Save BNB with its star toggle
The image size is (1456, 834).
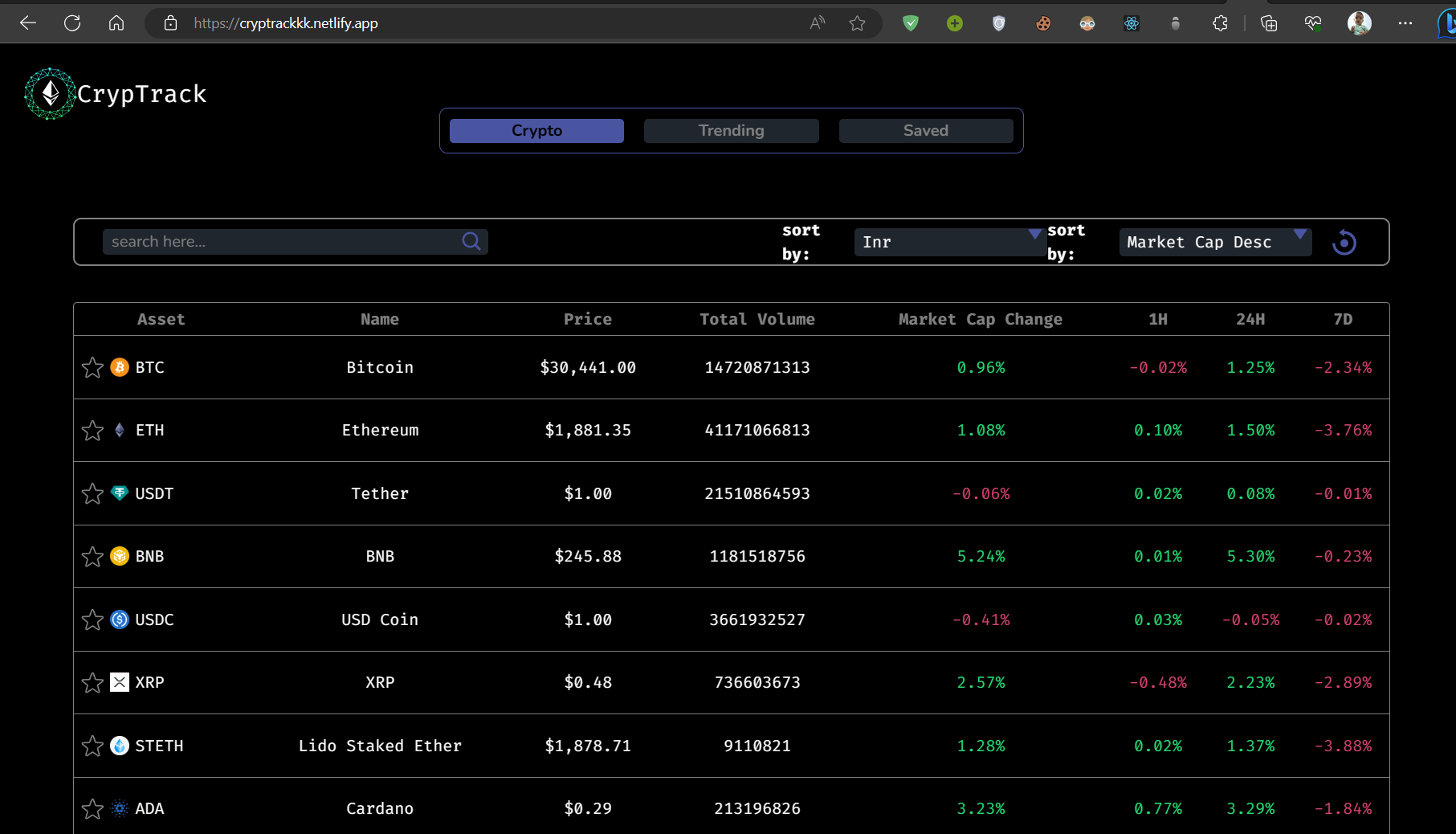(x=92, y=556)
